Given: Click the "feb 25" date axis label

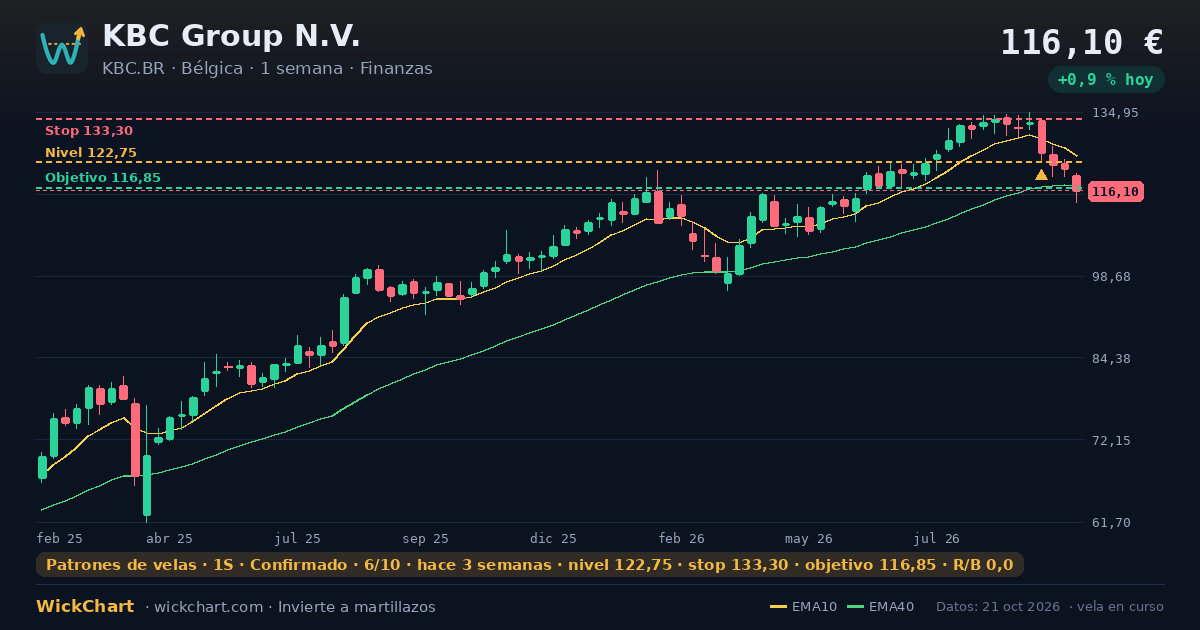Looking at the screenshot, I should (60, 538).
